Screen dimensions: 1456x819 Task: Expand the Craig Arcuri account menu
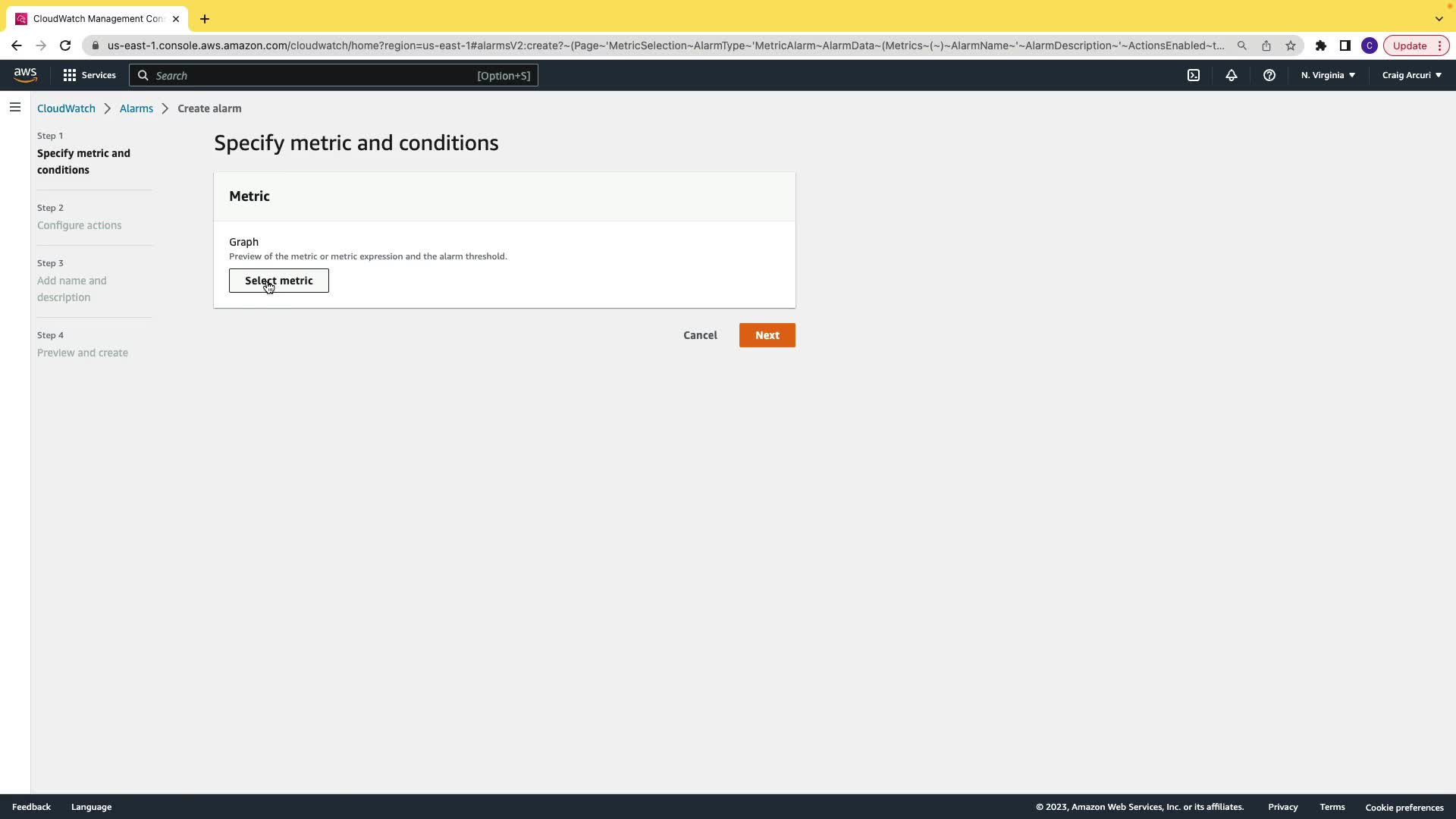(x=1411, y=75)
